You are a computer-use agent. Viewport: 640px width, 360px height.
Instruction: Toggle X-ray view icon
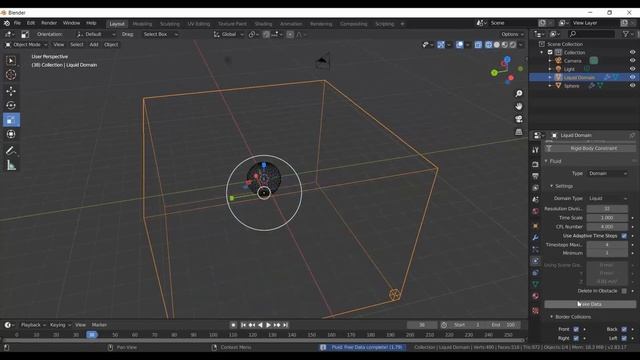[478, 44]
